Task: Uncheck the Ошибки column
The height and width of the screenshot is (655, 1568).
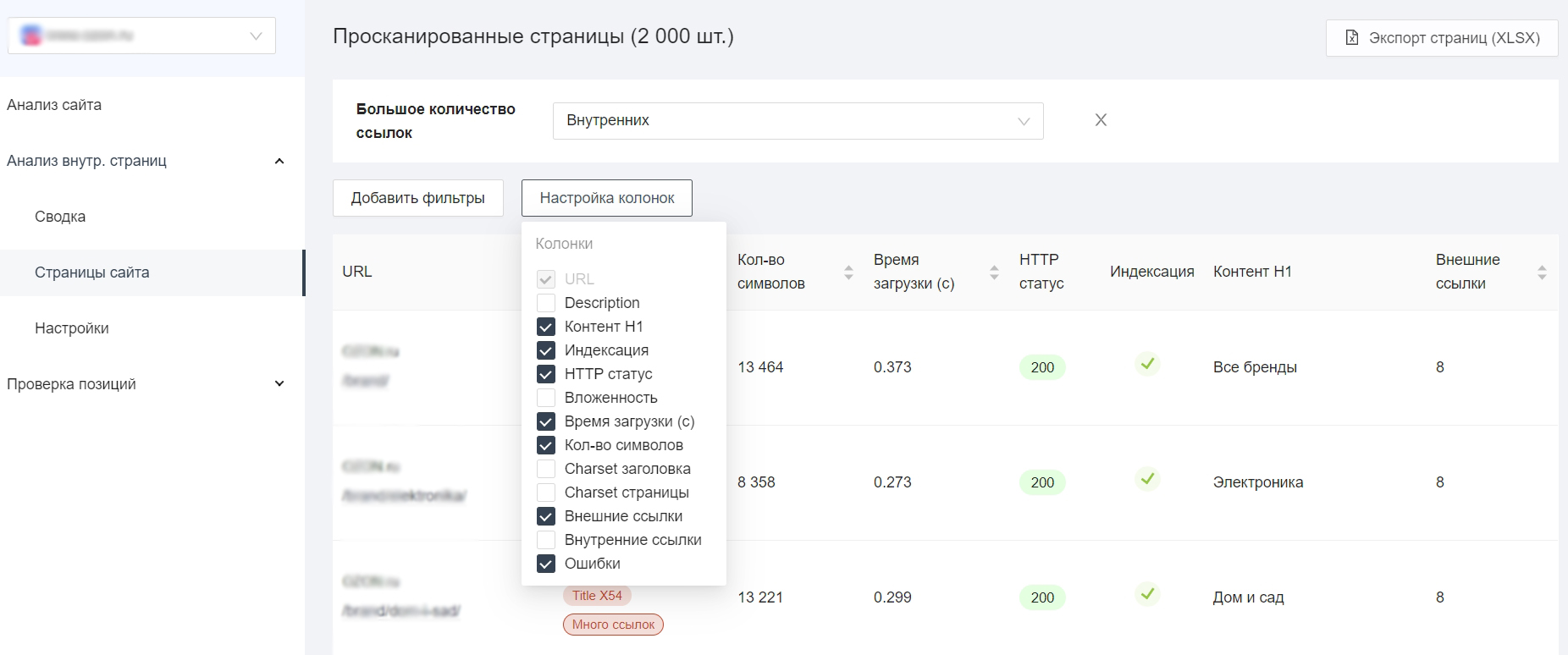Action: pyautogui.click(x=546, y=564)
